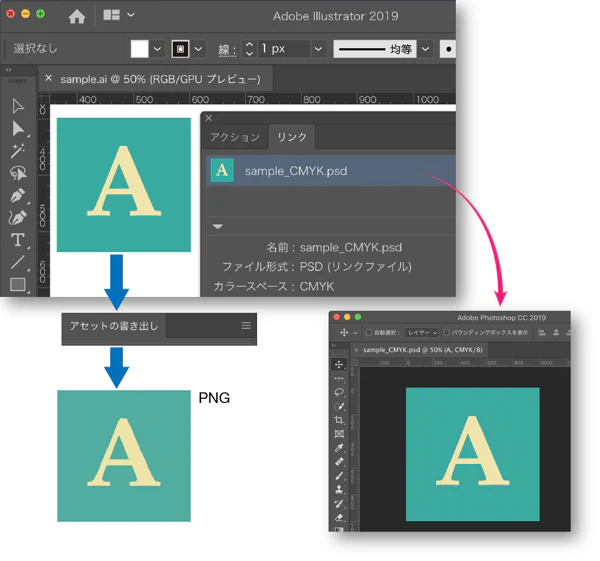
Task: Collapse the link info disclosure triangle
Action: [x=218, y=226]
